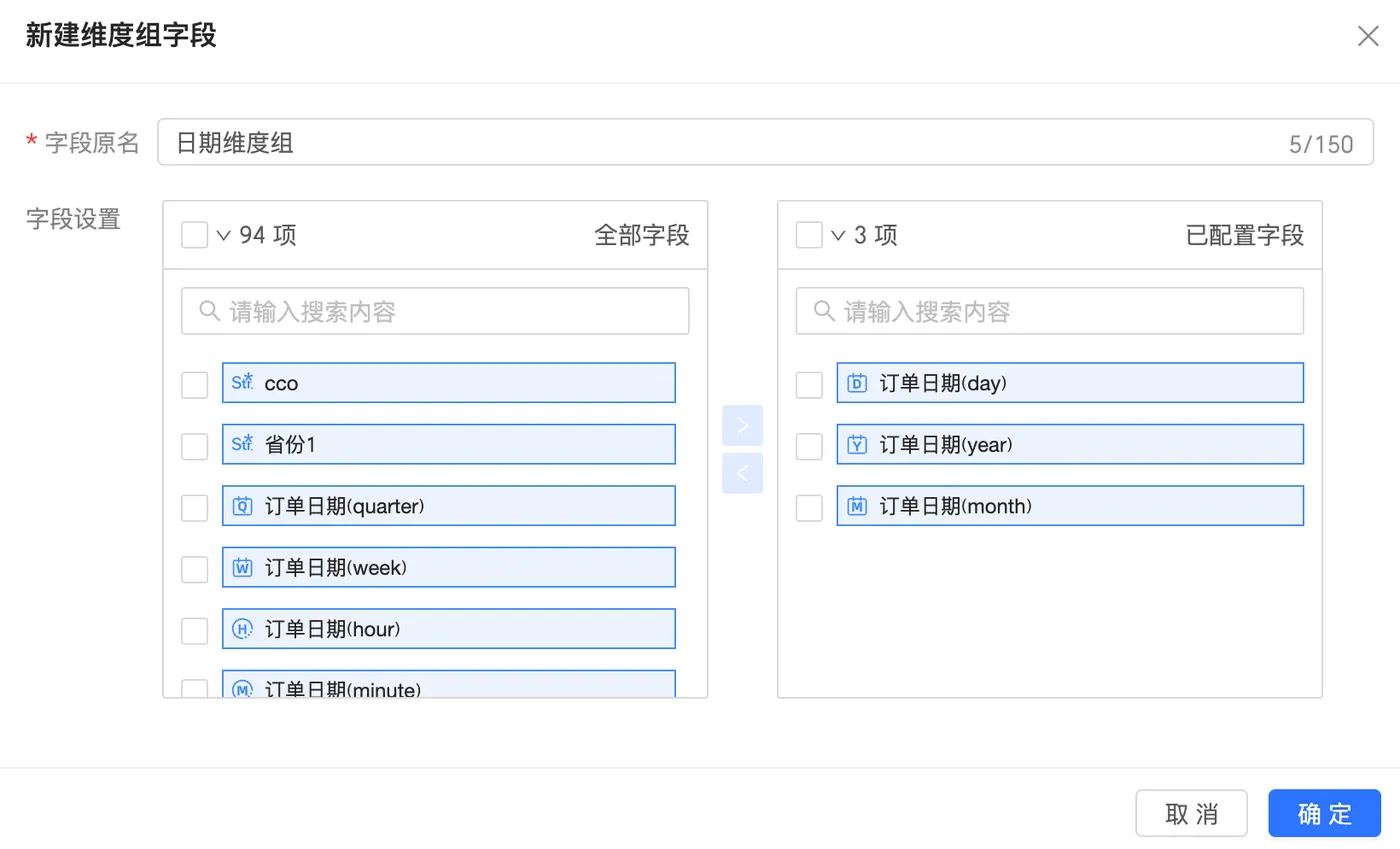Click the string type icon beside cco

pyautogui.click(x=242, y=383)
